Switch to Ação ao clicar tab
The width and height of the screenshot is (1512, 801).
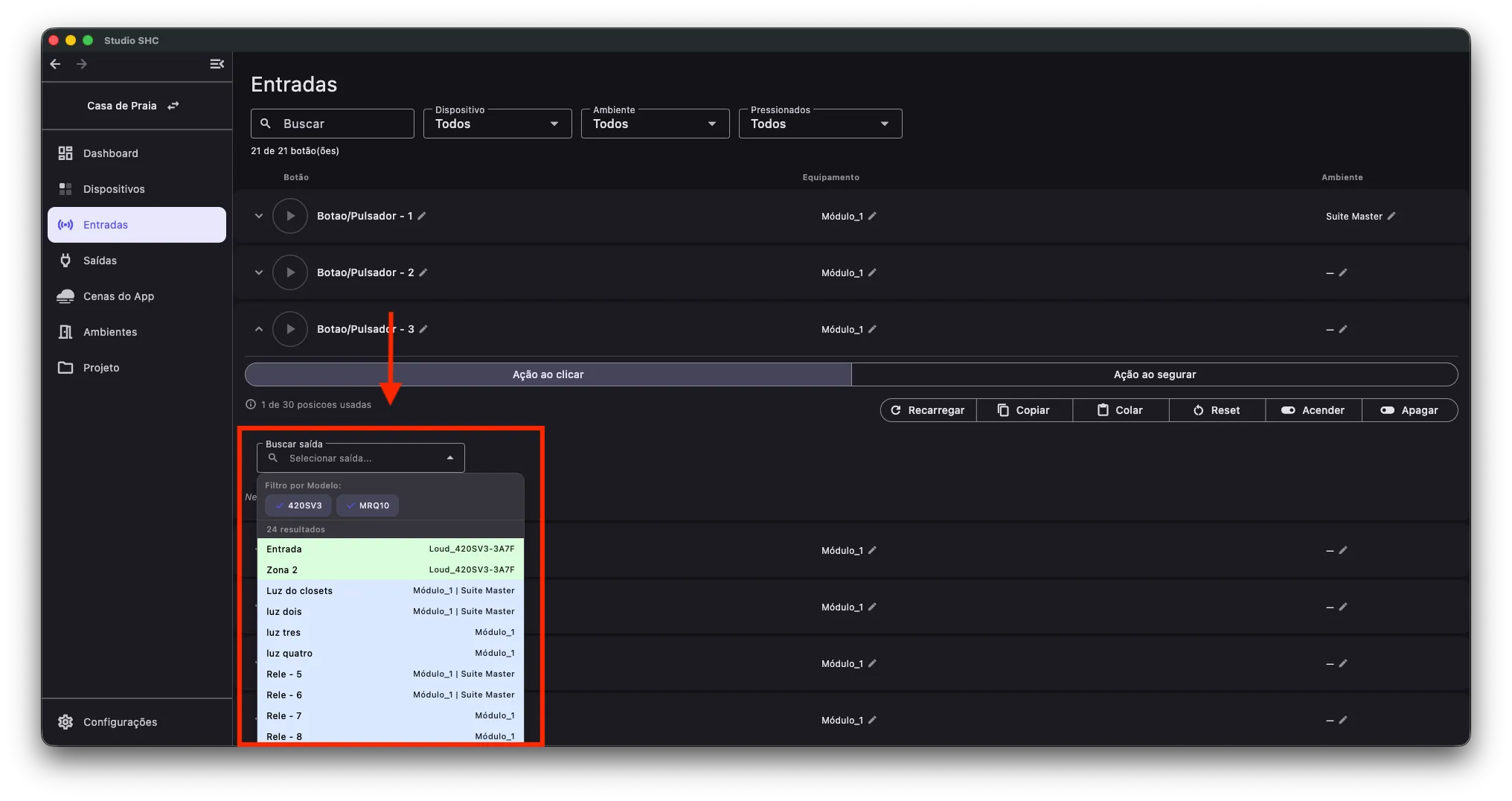[548, 374]
